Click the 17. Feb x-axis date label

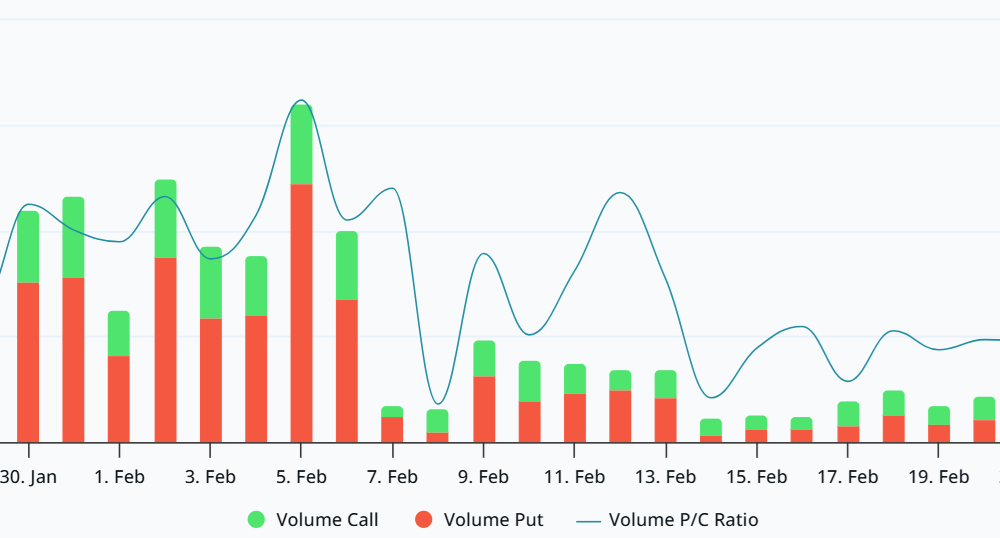point(848,477)
